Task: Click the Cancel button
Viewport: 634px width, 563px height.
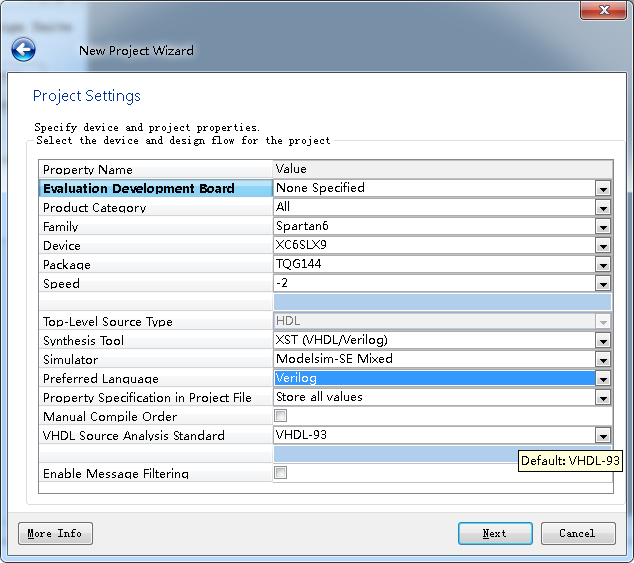Action: tap(578, 533)
